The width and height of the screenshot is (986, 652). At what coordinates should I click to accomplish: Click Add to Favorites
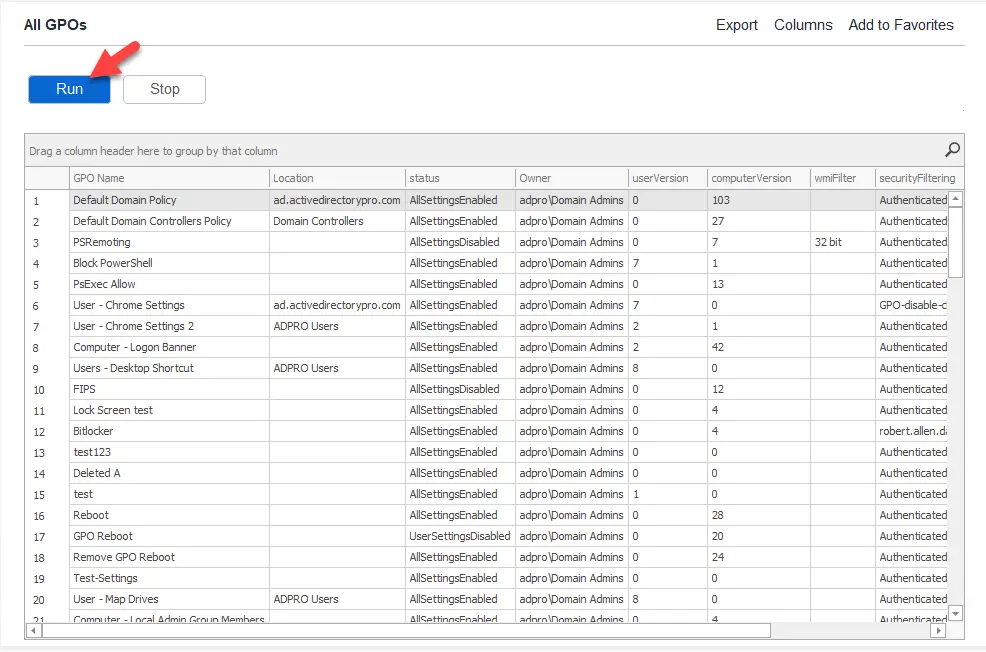point(900,25)
